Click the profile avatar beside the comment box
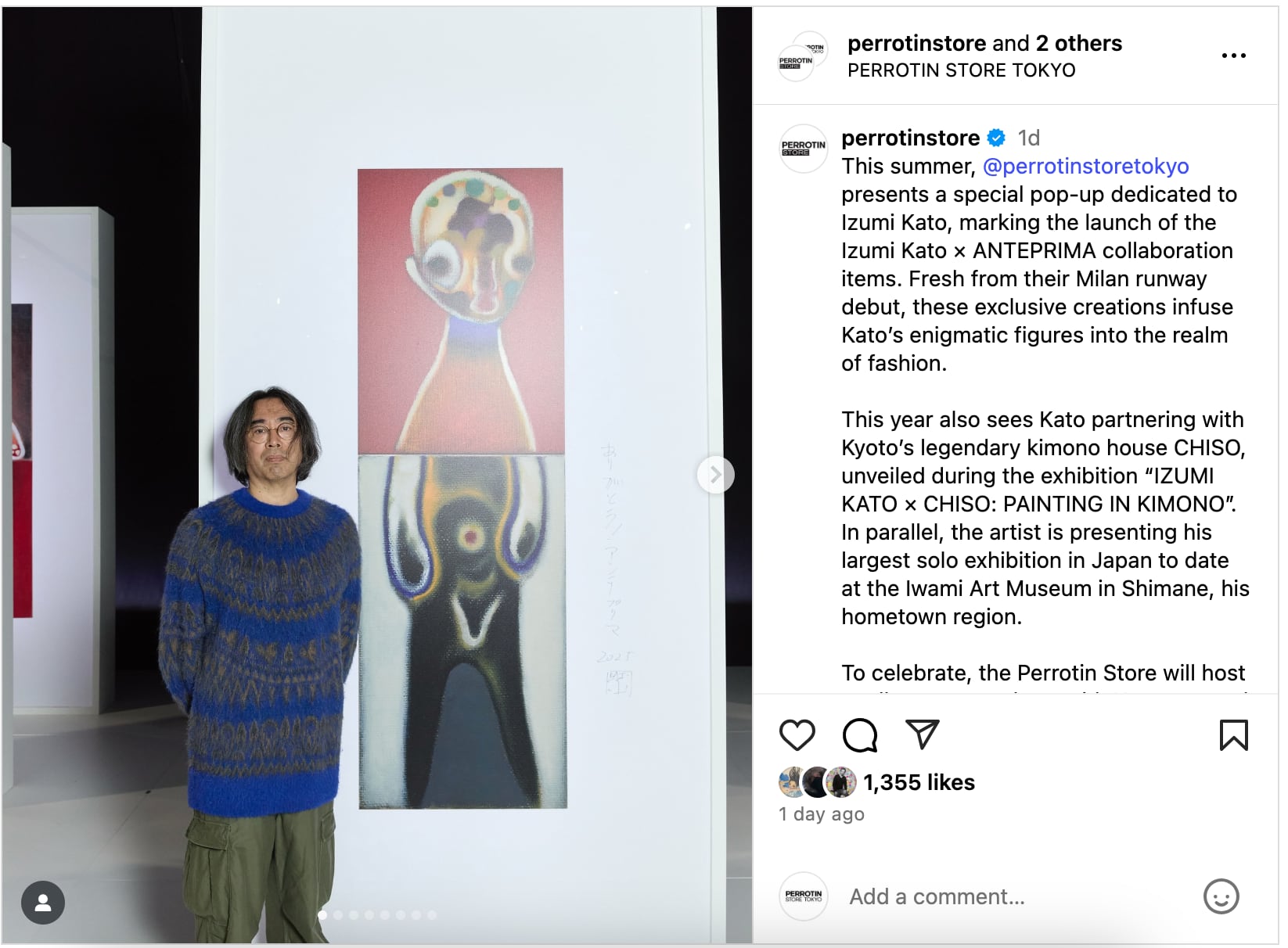The image size is (1288, 948). [x=804, y=896]
